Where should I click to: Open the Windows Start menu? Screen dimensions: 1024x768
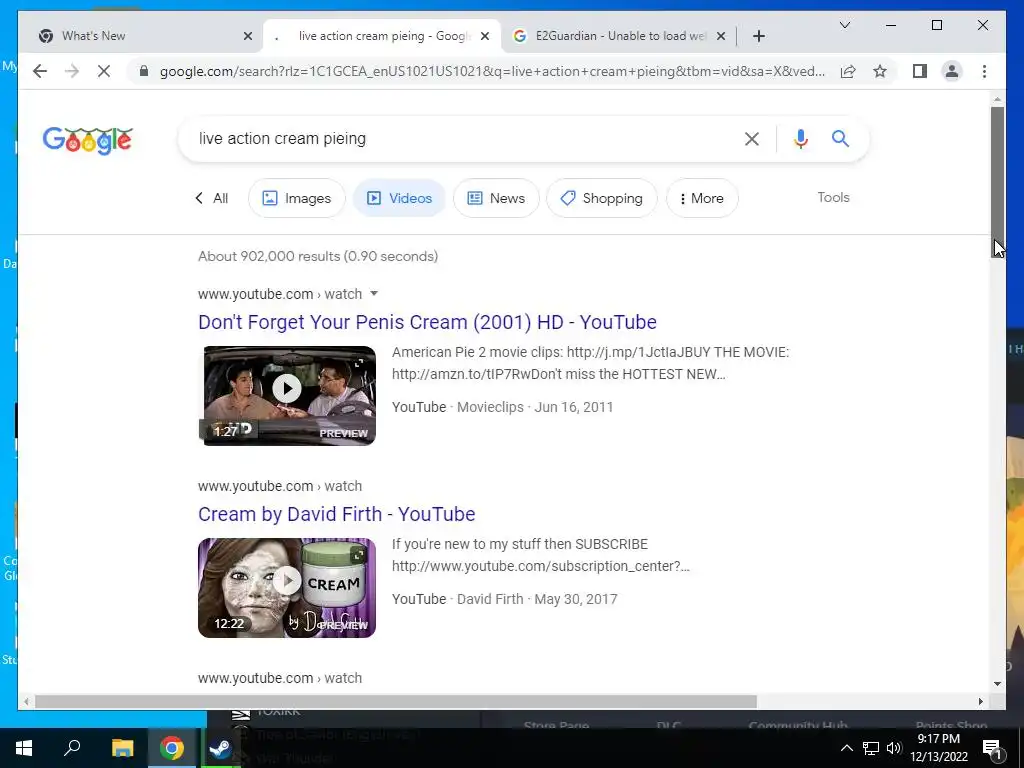(24, 748)
